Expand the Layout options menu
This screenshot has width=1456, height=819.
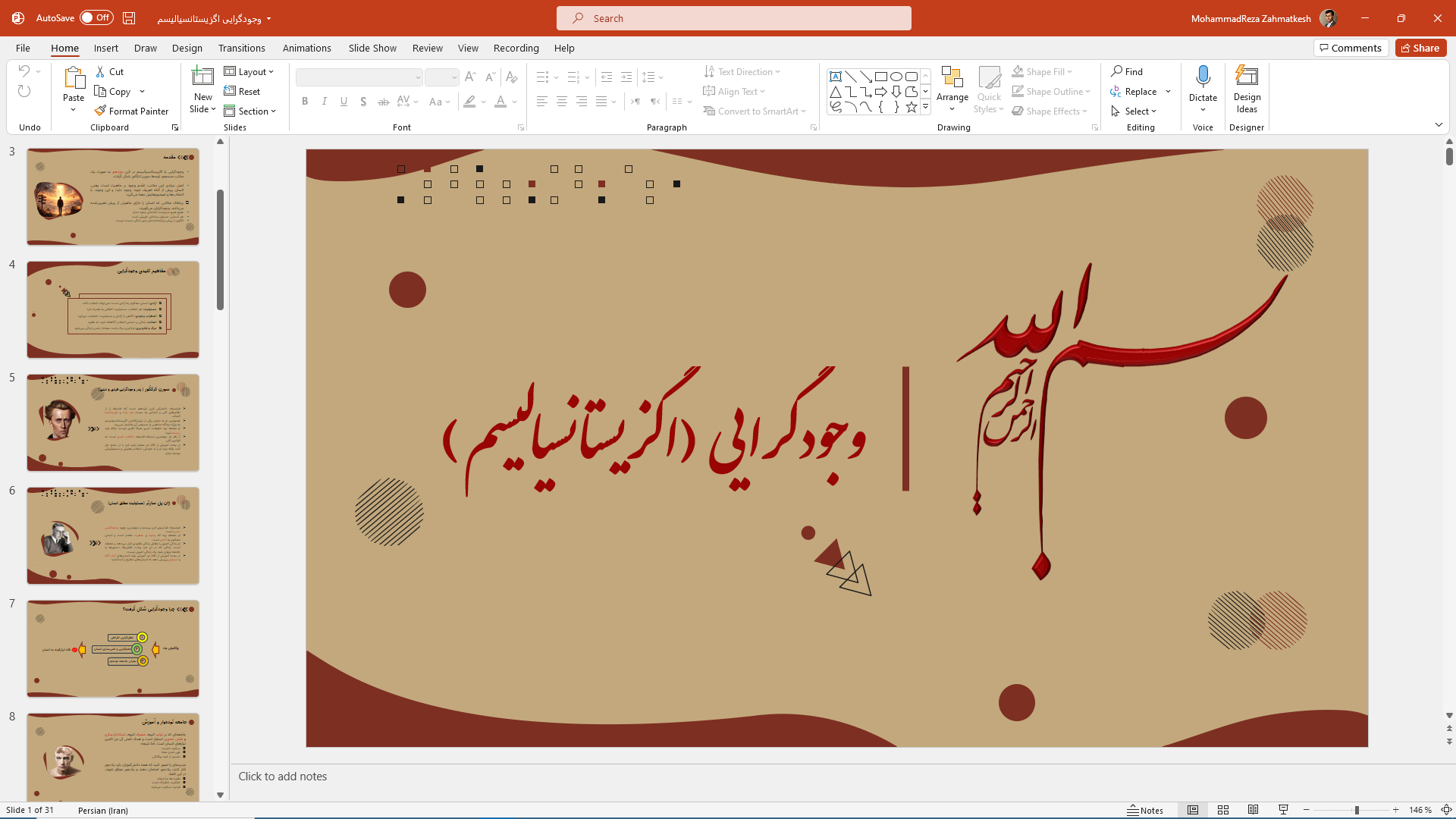250,71
